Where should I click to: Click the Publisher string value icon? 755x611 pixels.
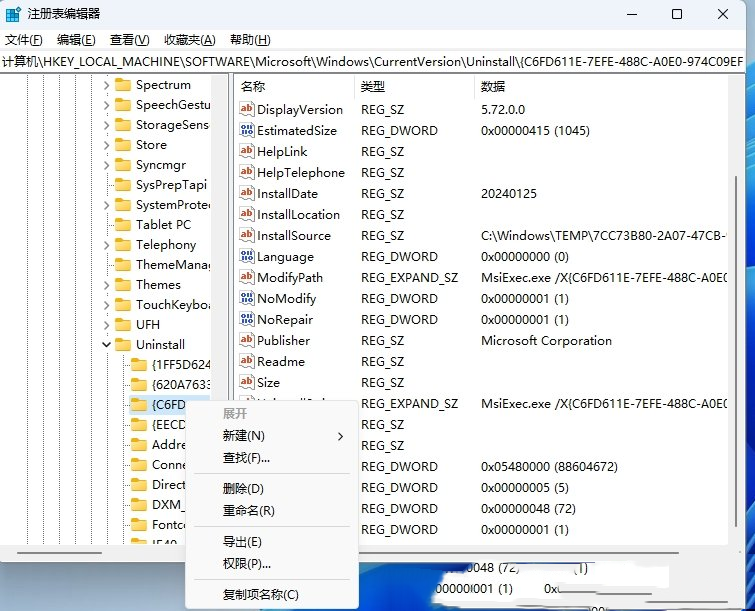click(x=247, y=340)
